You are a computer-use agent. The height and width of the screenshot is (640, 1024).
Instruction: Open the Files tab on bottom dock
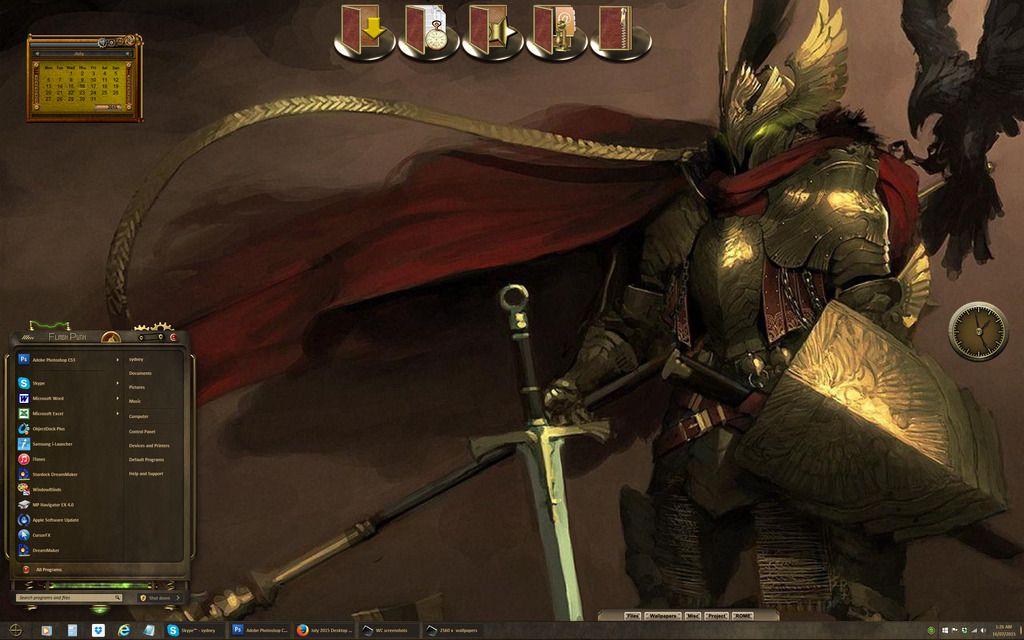[632, 616]
